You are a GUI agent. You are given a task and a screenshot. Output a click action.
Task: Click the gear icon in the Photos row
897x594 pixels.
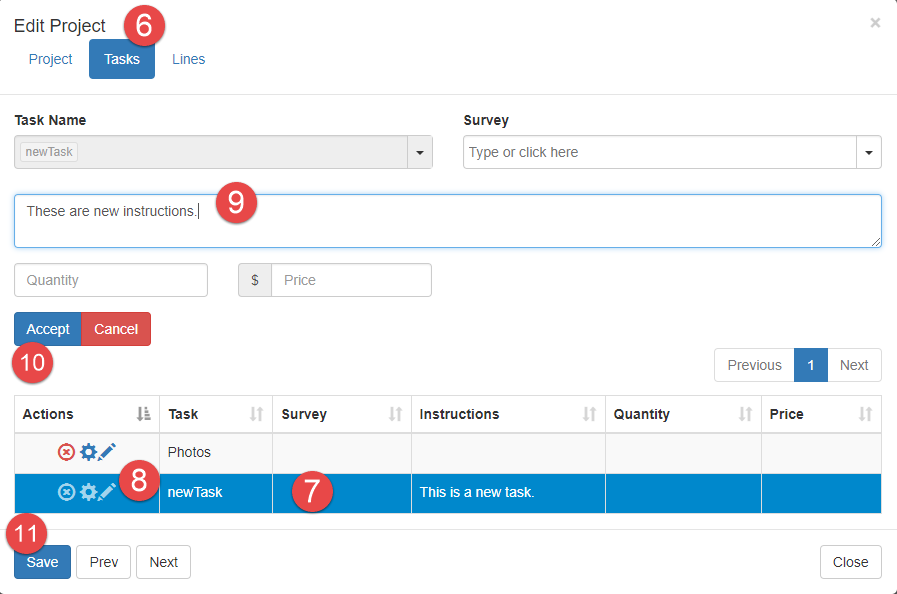click(x=88, y=452)
